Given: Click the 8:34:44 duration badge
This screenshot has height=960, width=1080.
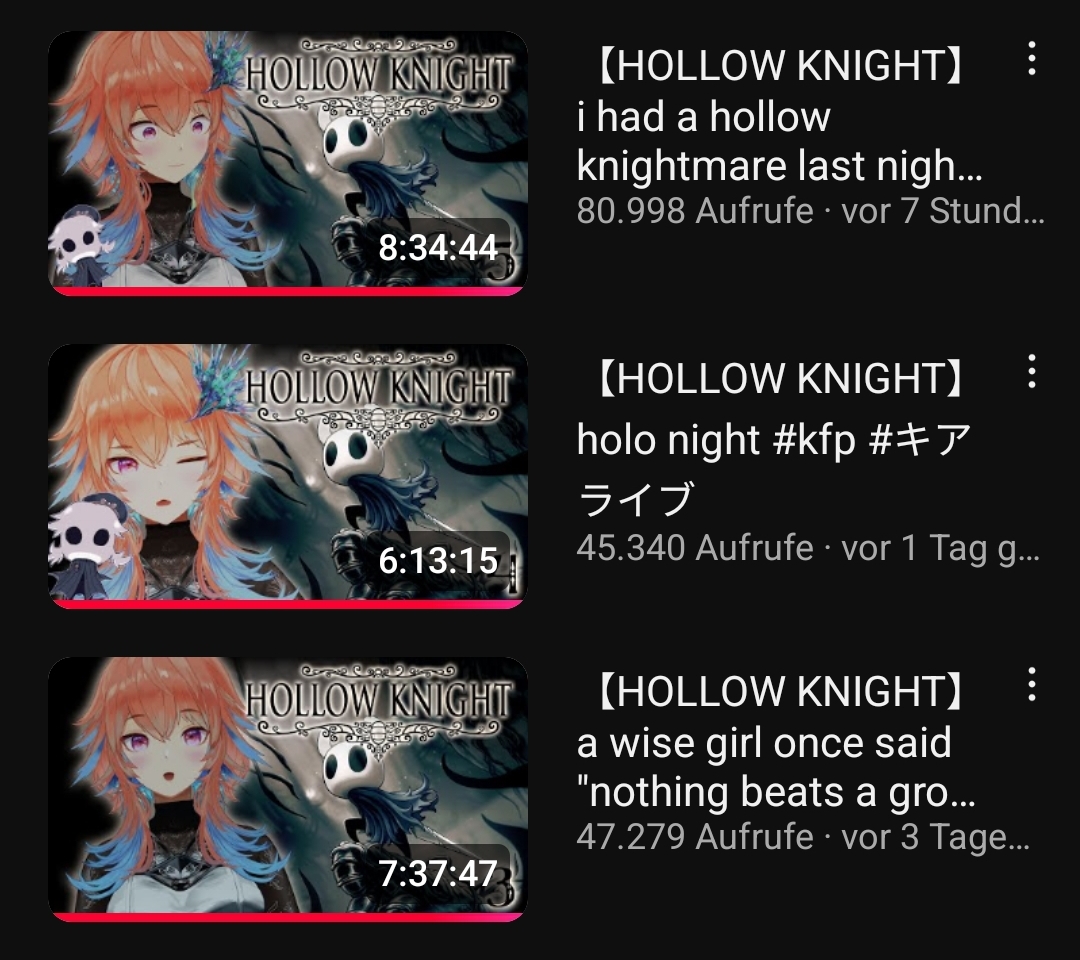Looking at the screenshot, I should coord(438,247).
